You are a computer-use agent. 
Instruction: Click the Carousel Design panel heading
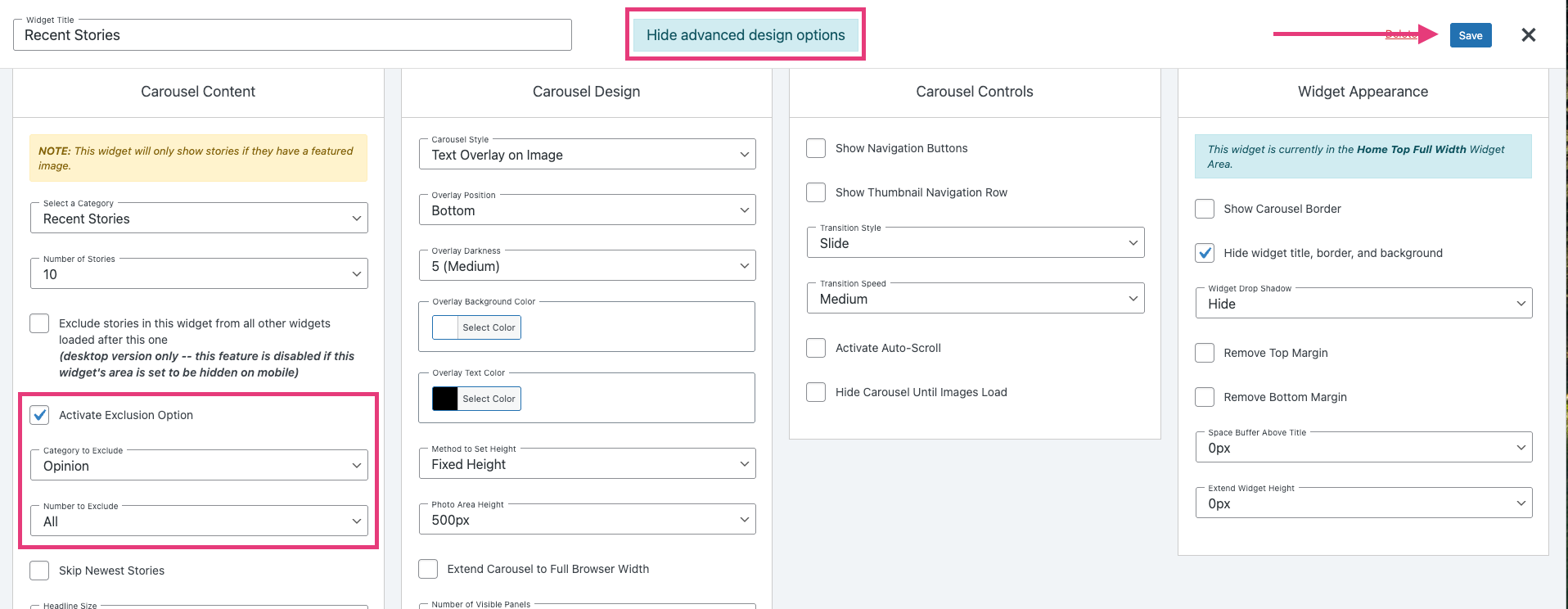pos(587,92)
